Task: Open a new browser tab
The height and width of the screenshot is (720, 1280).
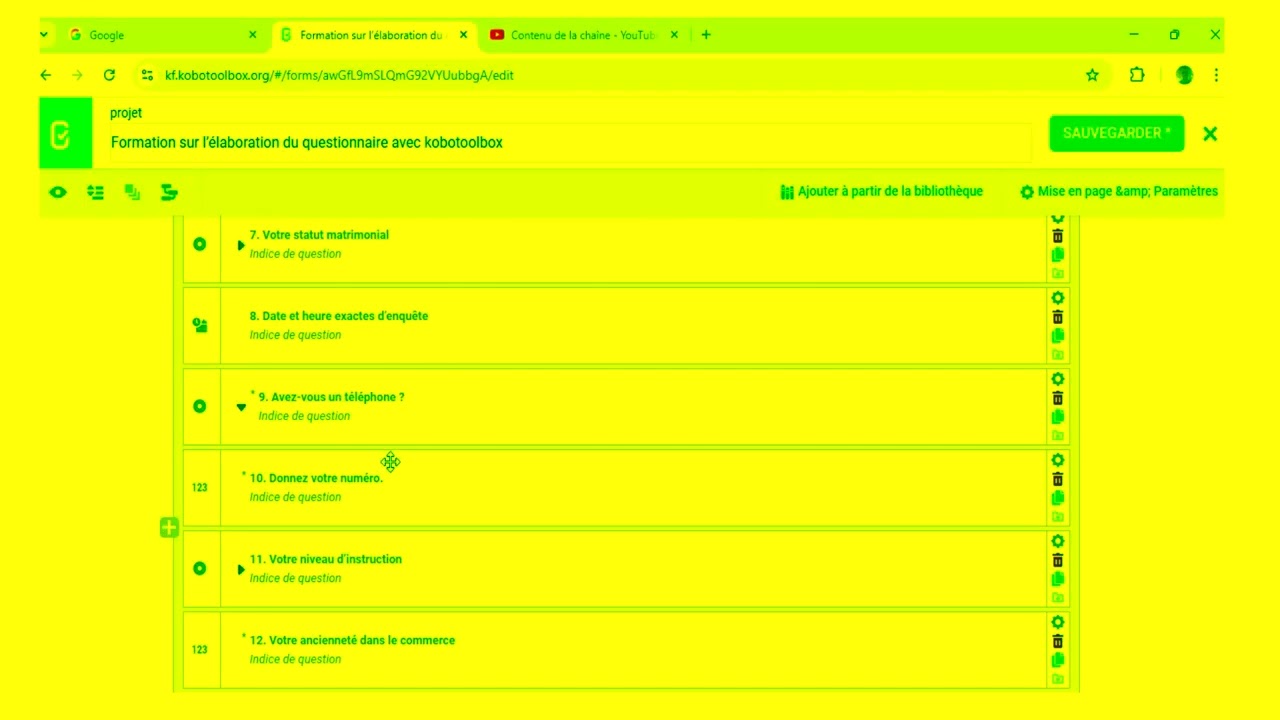Action: [706, 35]
